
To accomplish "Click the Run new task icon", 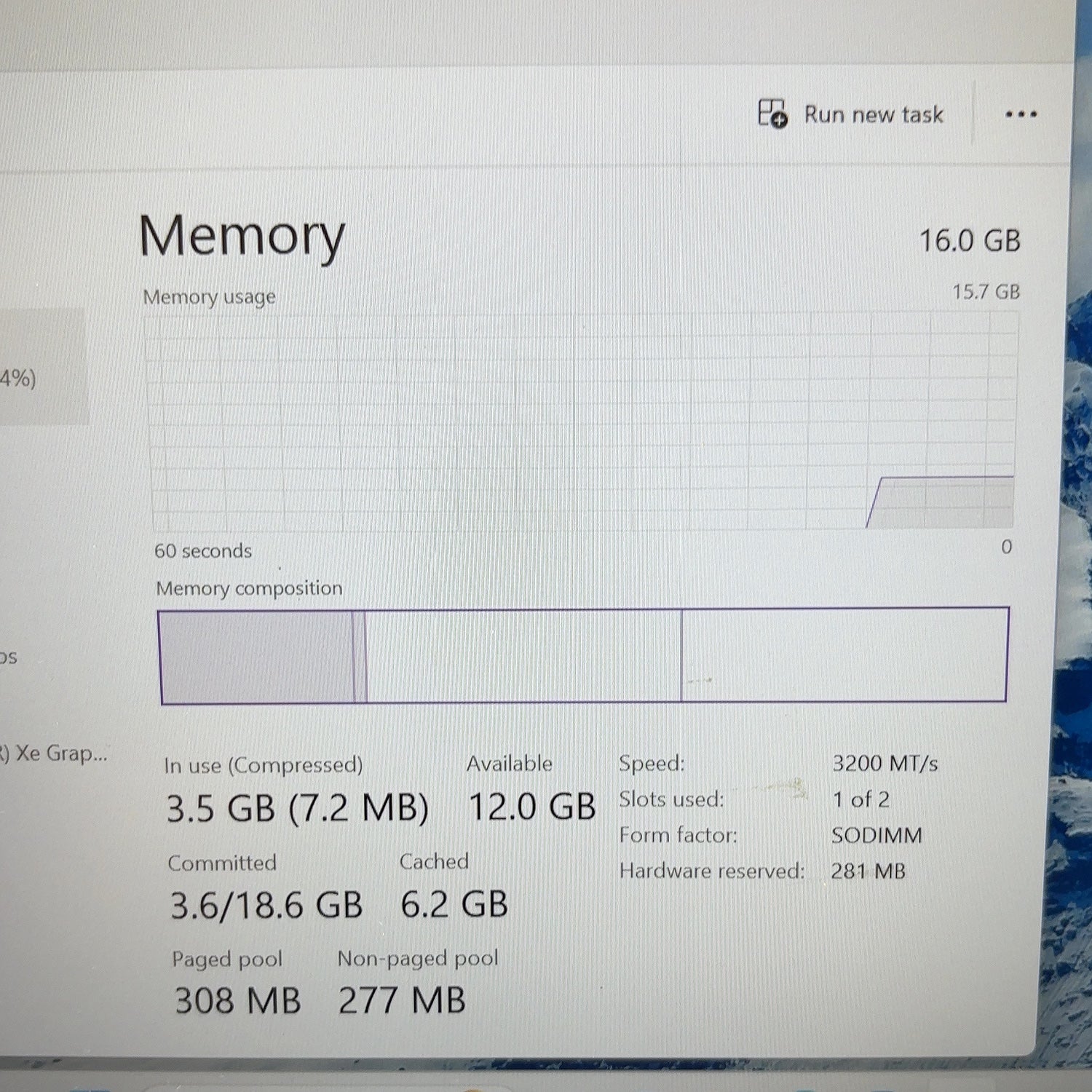I will [x=772, y=114].
